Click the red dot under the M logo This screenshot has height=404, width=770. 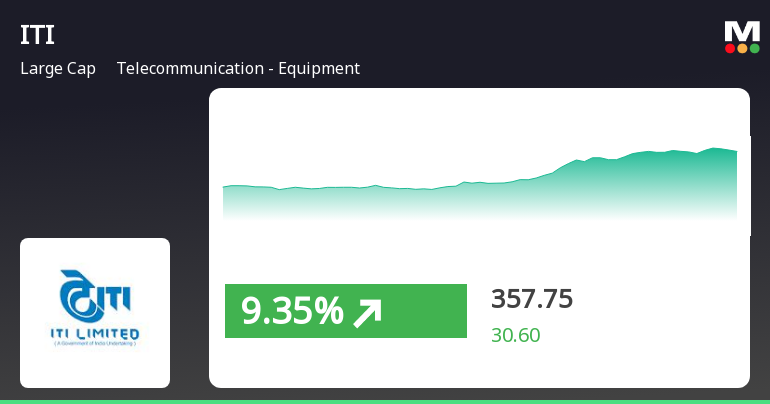(730, 48)
